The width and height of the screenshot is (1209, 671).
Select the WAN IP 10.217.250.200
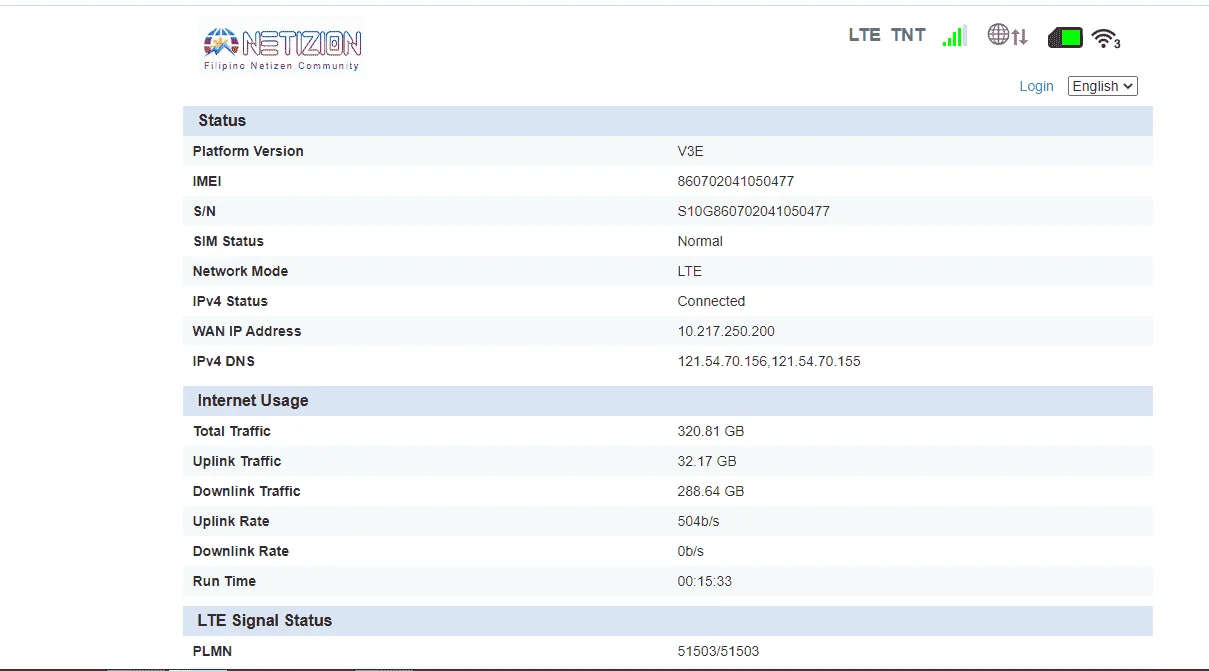(726, 331)
